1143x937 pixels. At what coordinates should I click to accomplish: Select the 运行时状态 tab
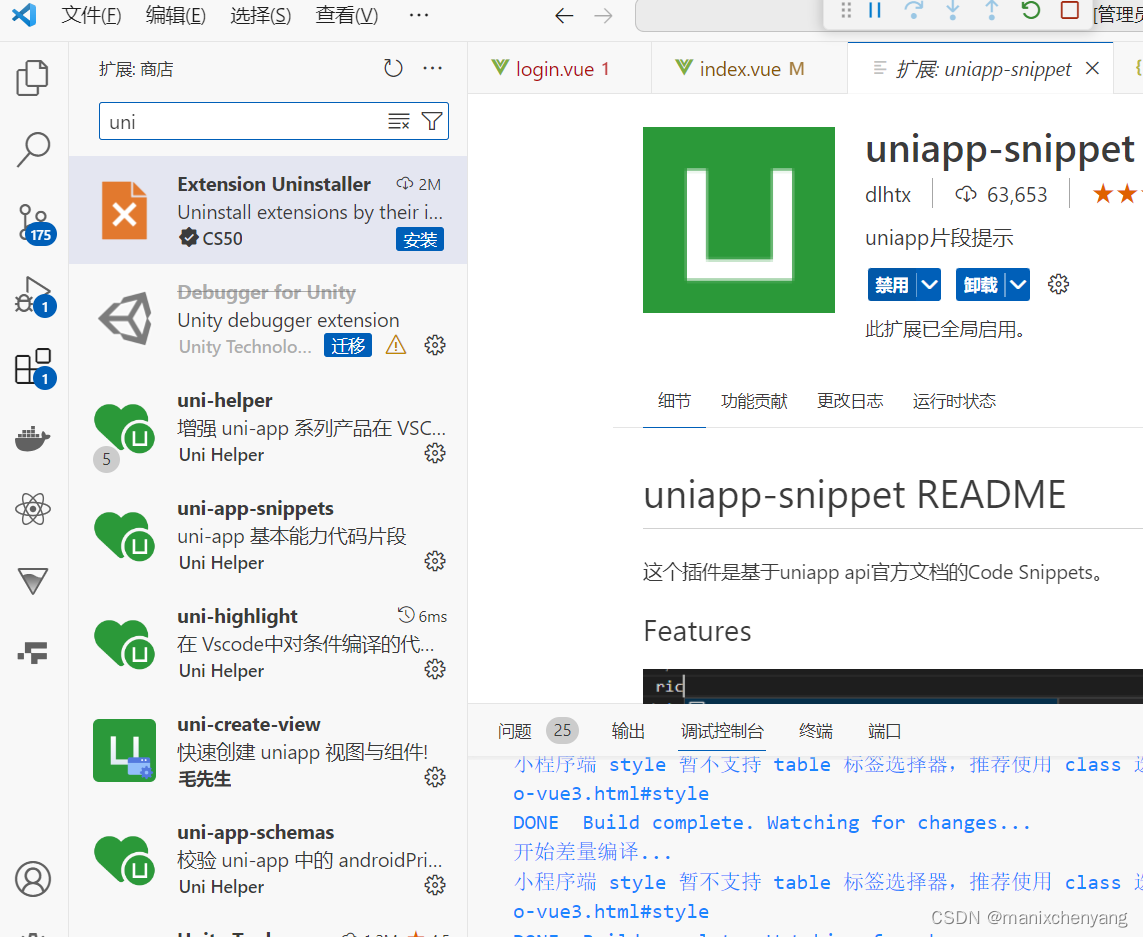tap(954, 401)
